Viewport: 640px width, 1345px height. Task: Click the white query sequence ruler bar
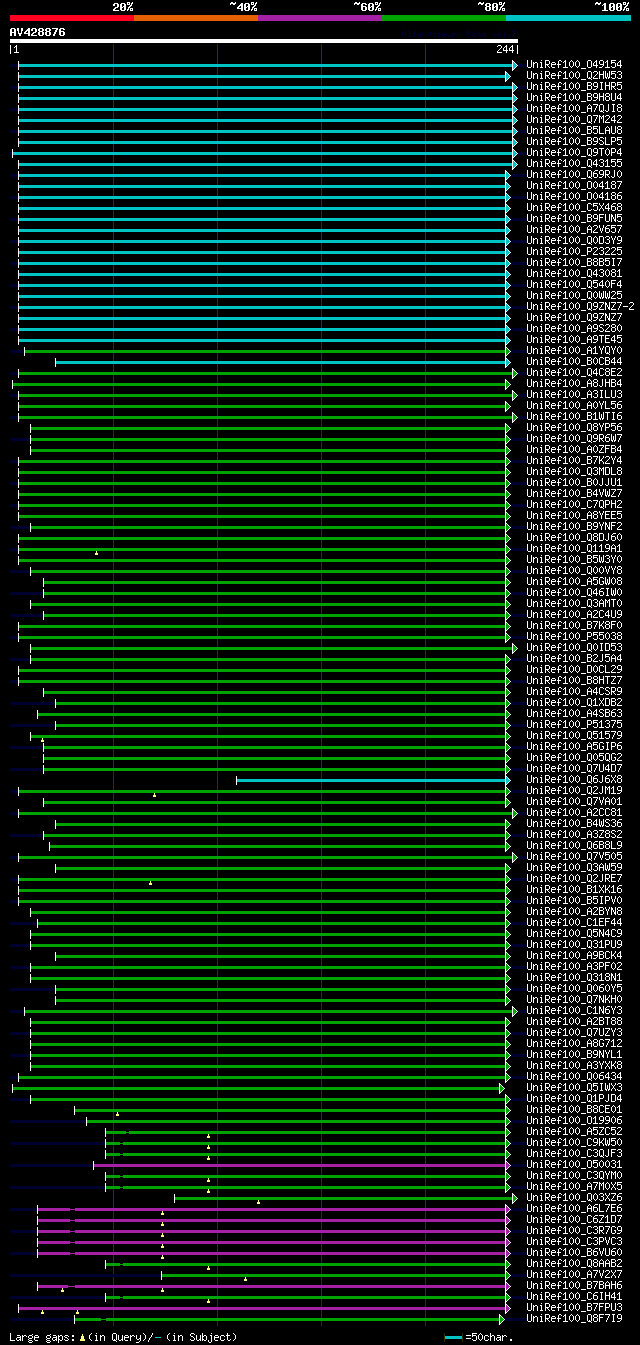click(263, 41)
